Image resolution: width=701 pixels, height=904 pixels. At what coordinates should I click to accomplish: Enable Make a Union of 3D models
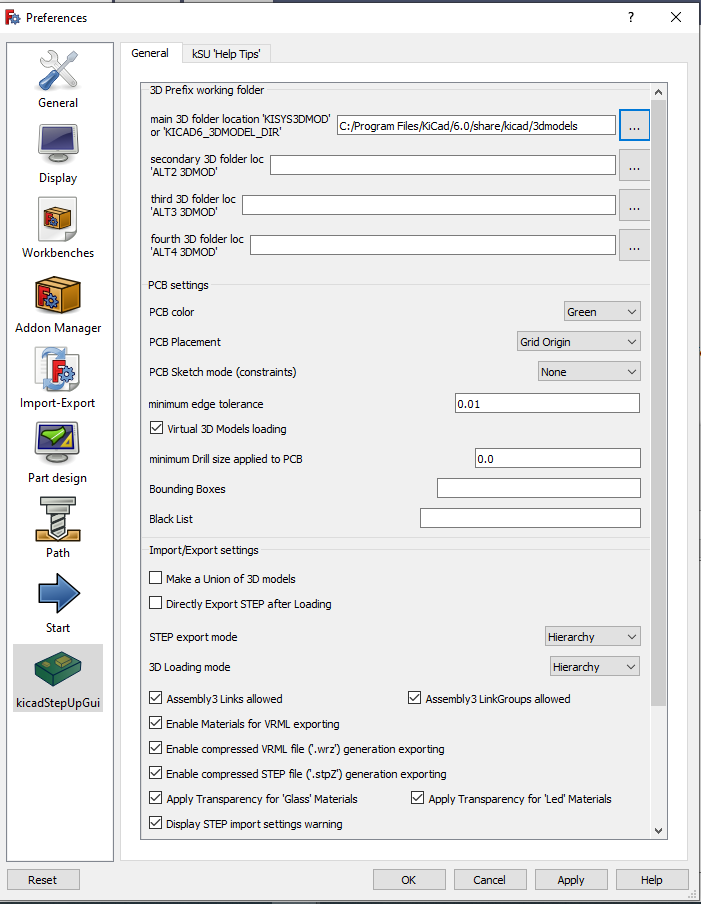coord(156,578)
